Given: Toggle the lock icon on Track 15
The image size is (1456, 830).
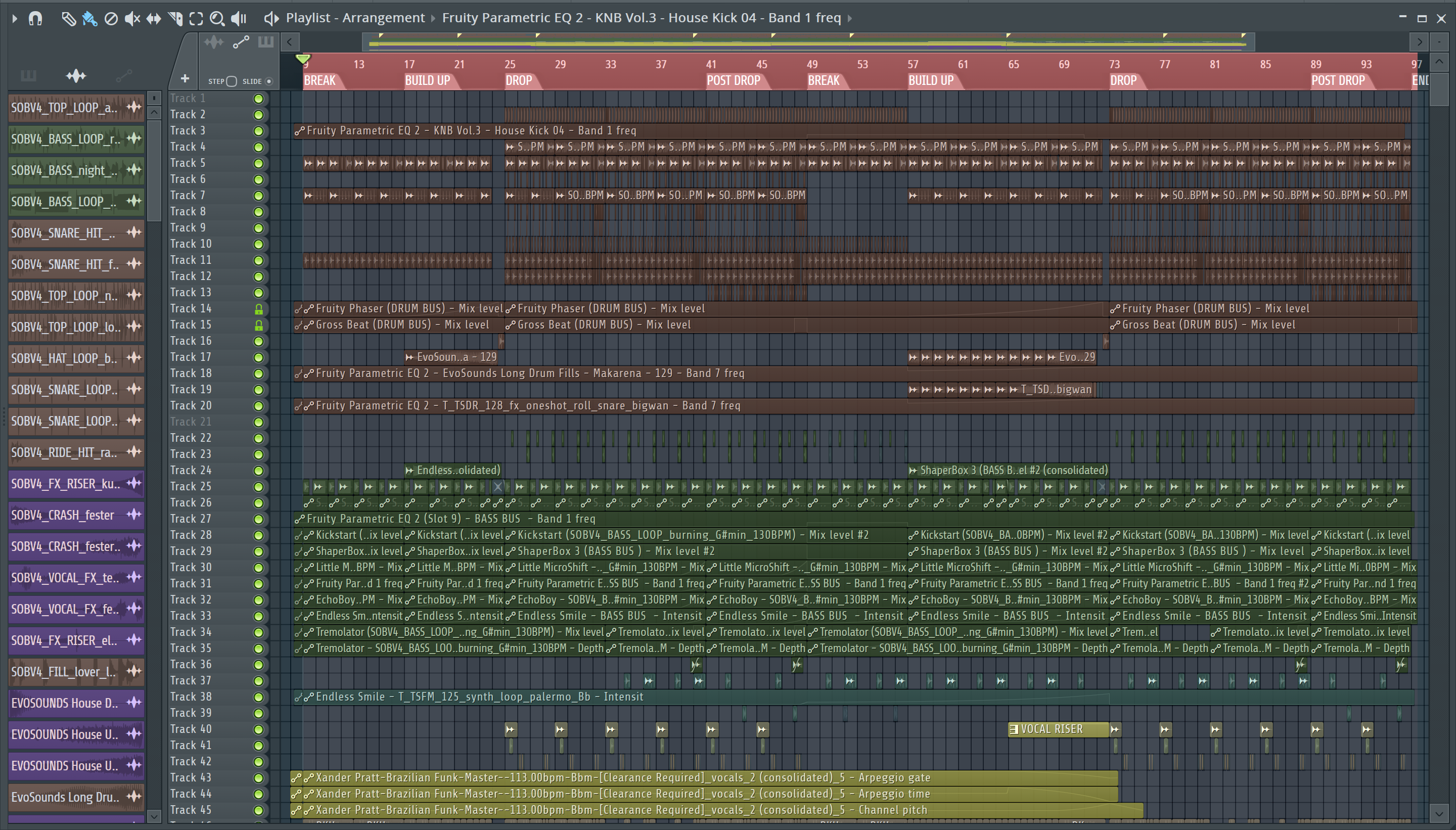Looking at the screenshot, I should click(x=258, y=325).
